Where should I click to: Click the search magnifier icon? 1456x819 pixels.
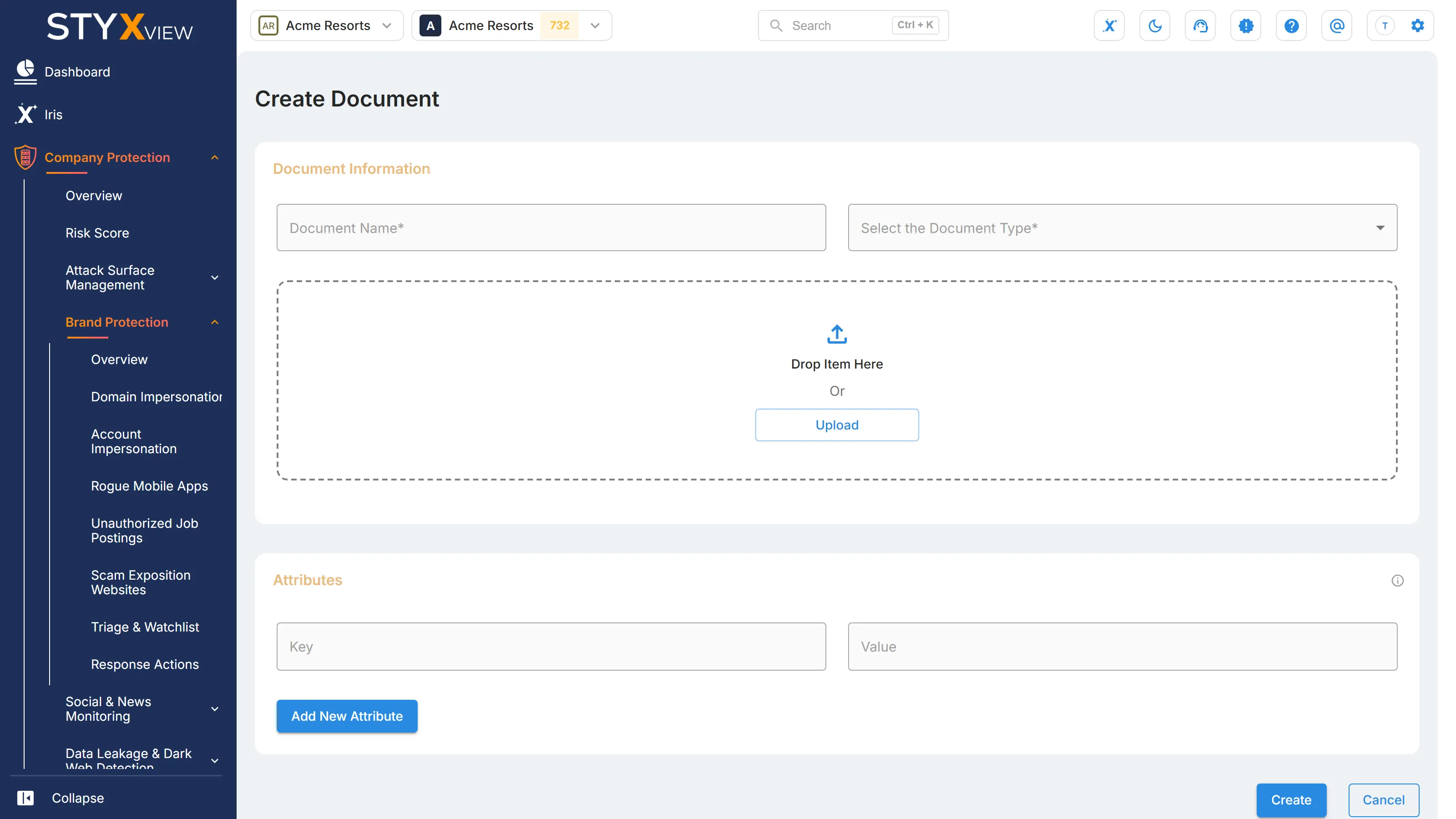click(x=776, y=25)
